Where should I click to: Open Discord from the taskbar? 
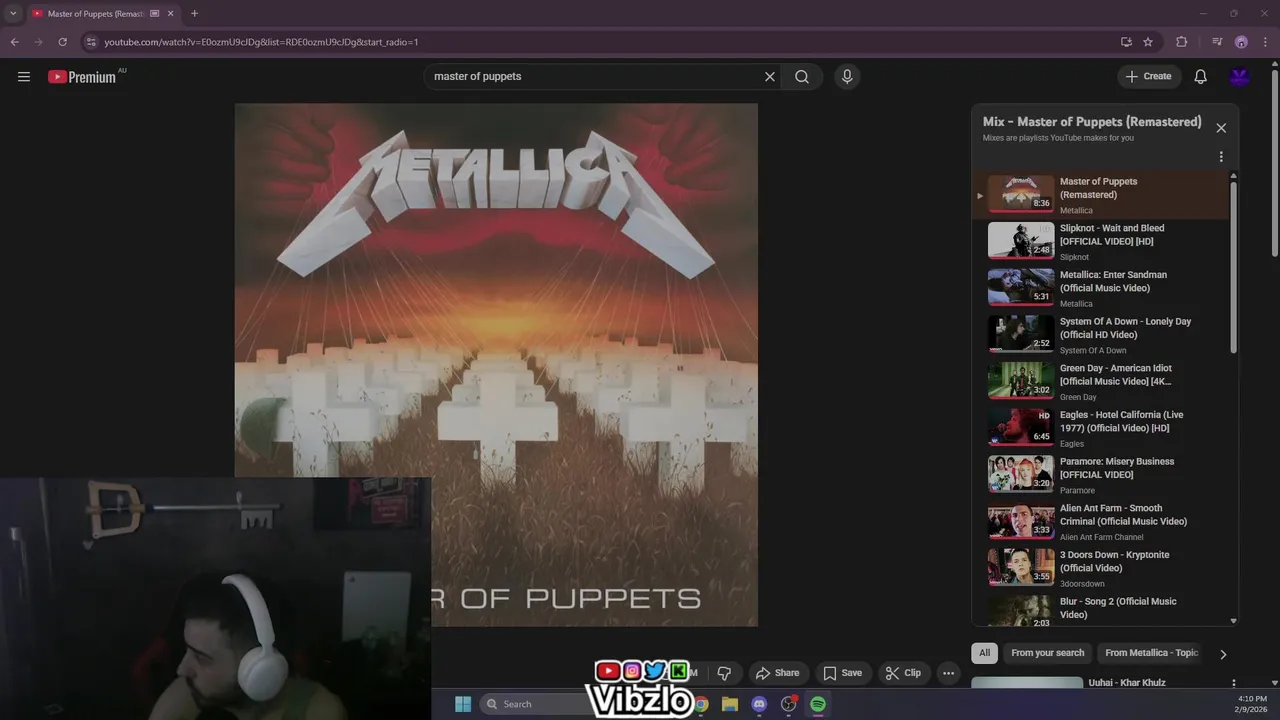pyautogui.click(x=759, y=704)
